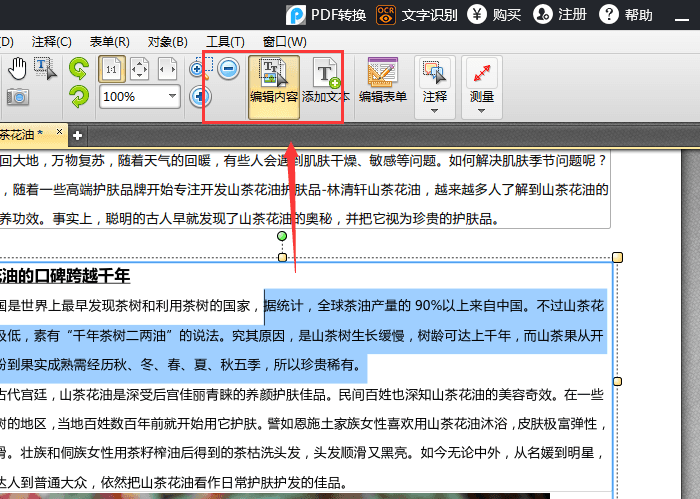The height and width of the screenshot is (499, 700).
Task: Toggle actual size 1:1 view
Action: click(111, 69)
